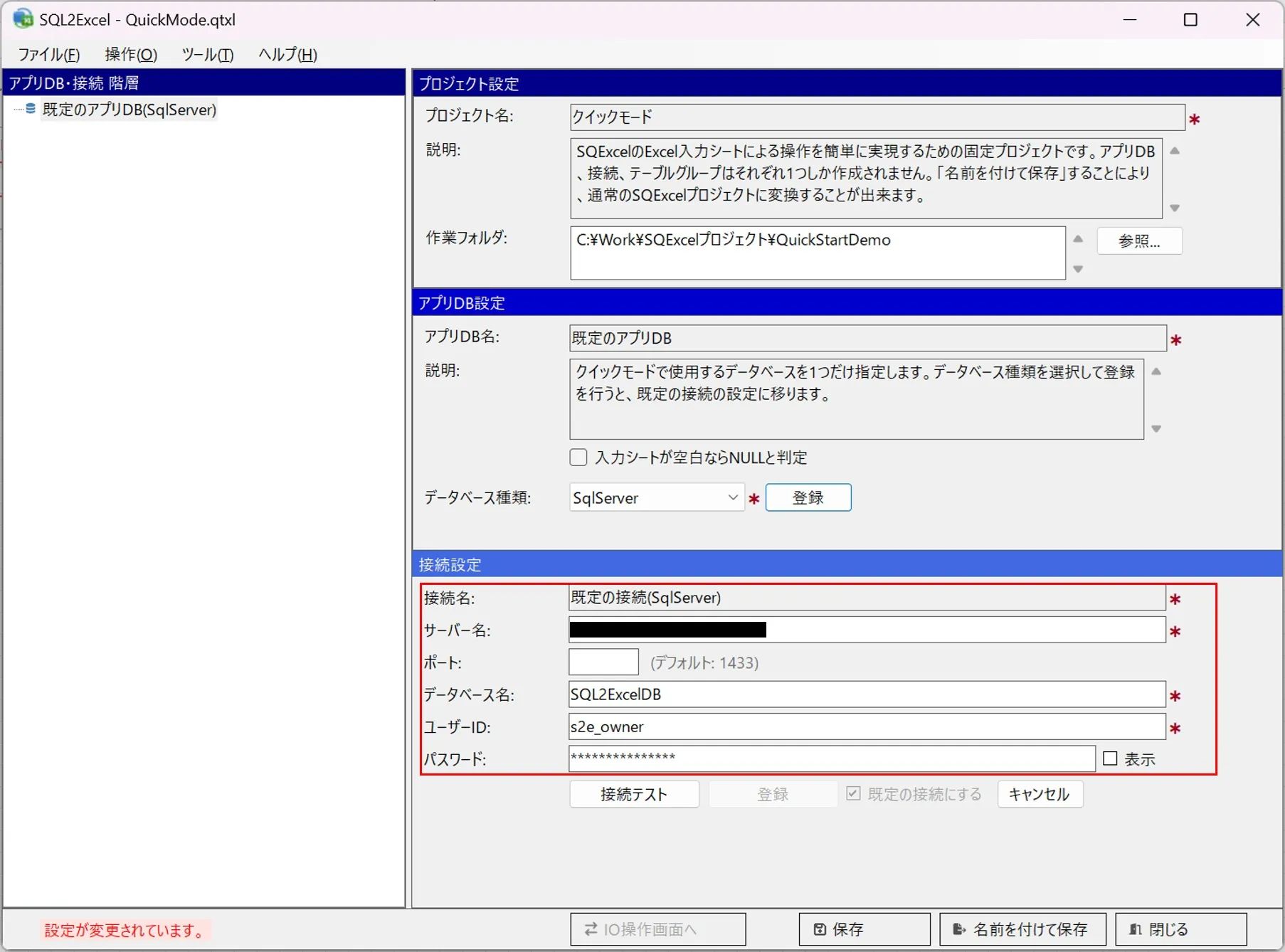Viewport: 1285px width, 952px height.
Task: Minimize the SQL2Excel window
Action: click(x=1129, y=20)
